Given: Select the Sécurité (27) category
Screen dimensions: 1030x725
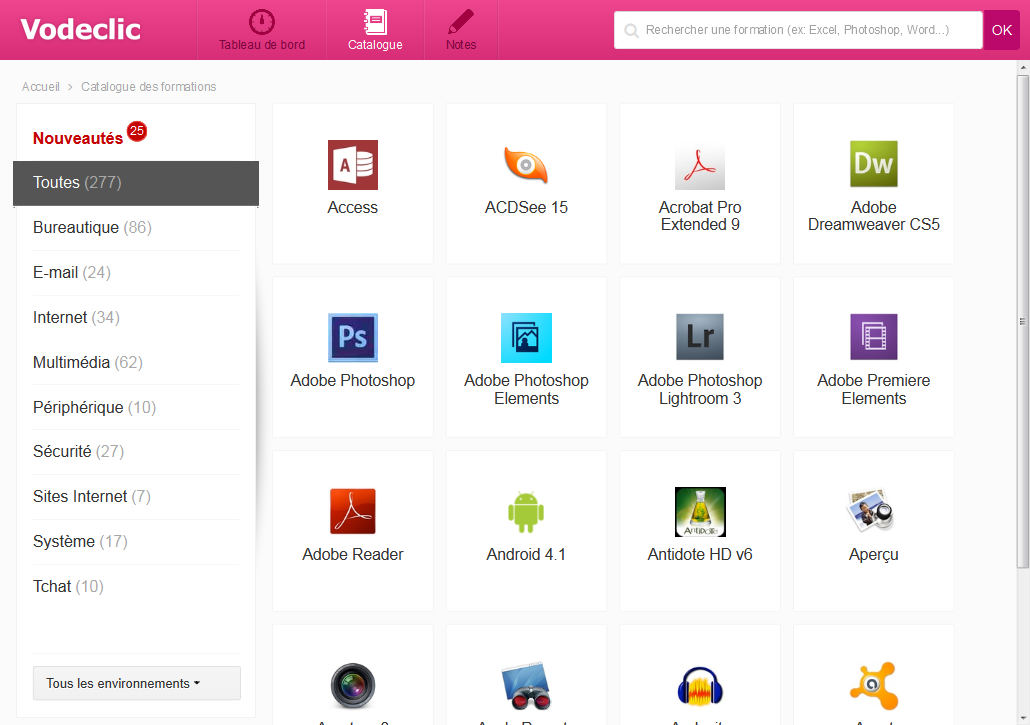Looking at the screenshot, I should click(x=136, y=452).
